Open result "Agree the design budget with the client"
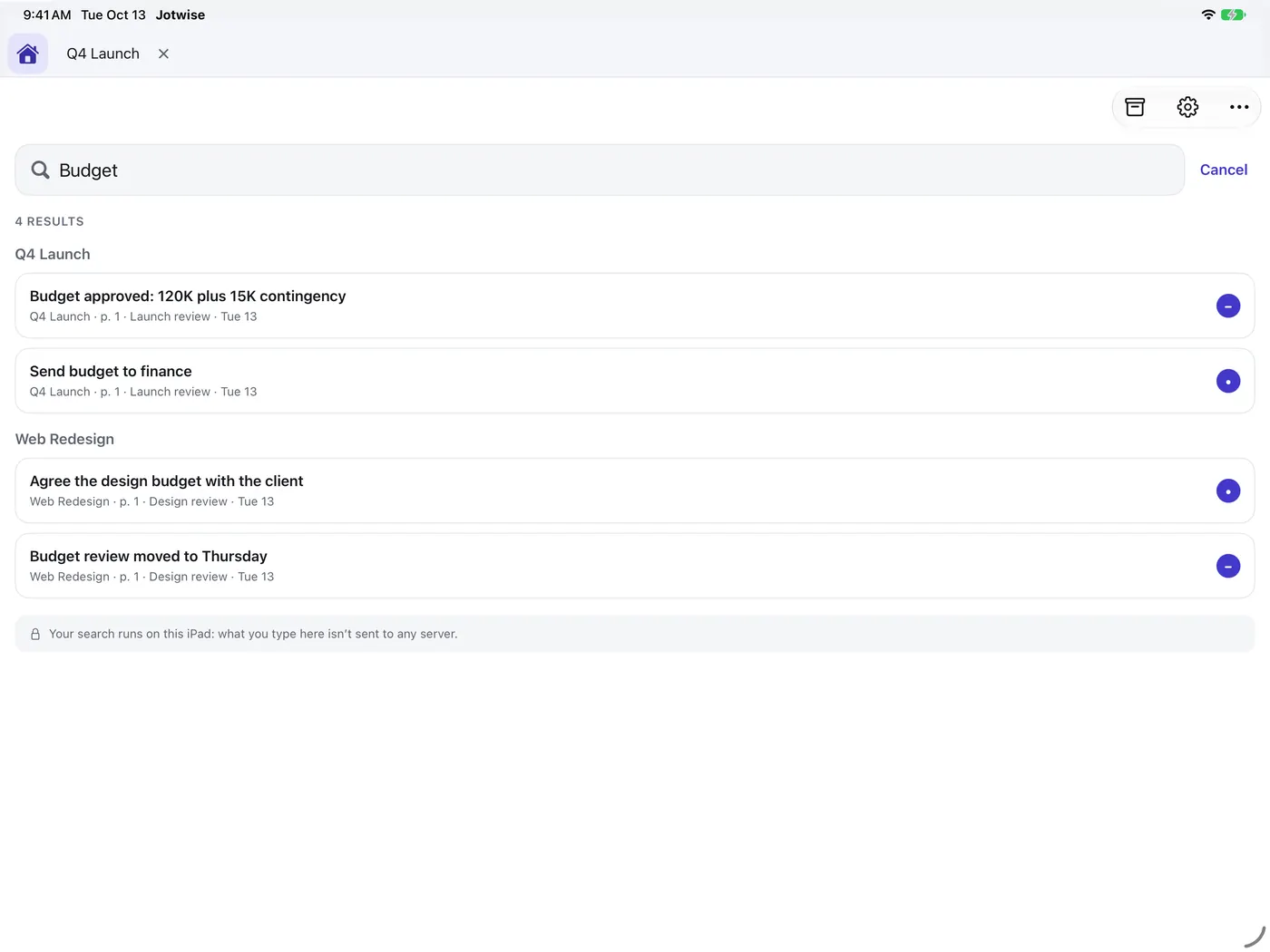The width and height of the screenshot is (1270, 952). pos(635,491)
